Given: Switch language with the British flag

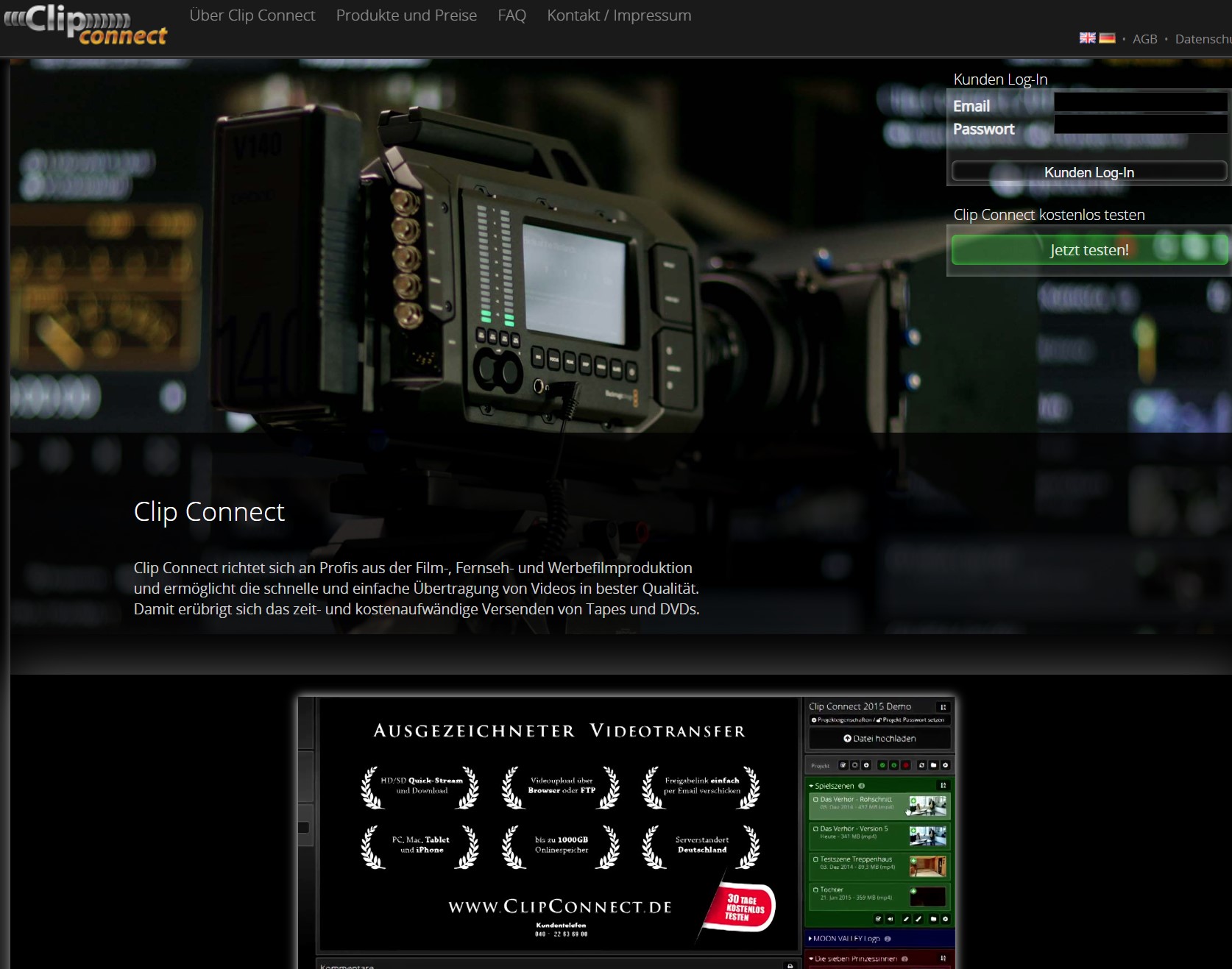Looking at the screenshot, I should 1087,38.
